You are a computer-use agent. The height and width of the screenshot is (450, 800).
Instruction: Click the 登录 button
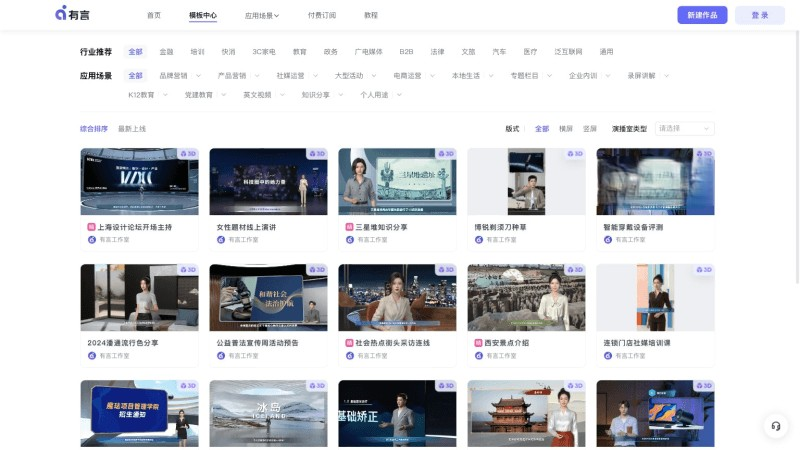(x=760, y=15)
